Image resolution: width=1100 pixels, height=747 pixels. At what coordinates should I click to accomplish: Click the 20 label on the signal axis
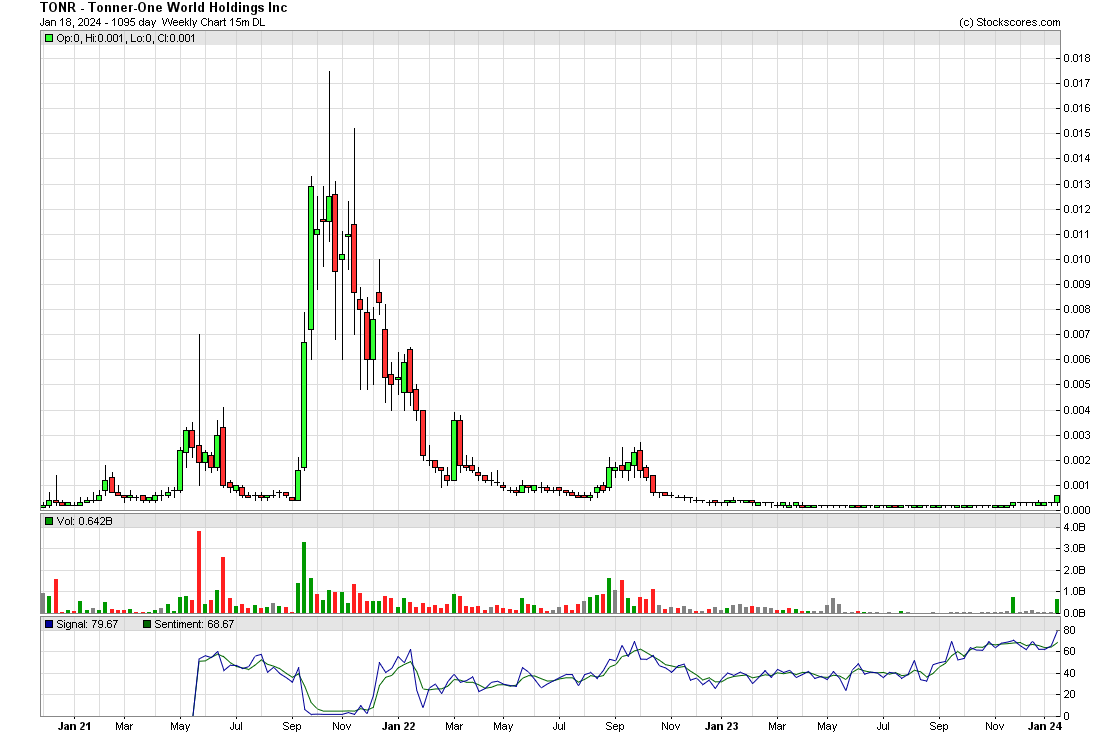point(1070,694)
